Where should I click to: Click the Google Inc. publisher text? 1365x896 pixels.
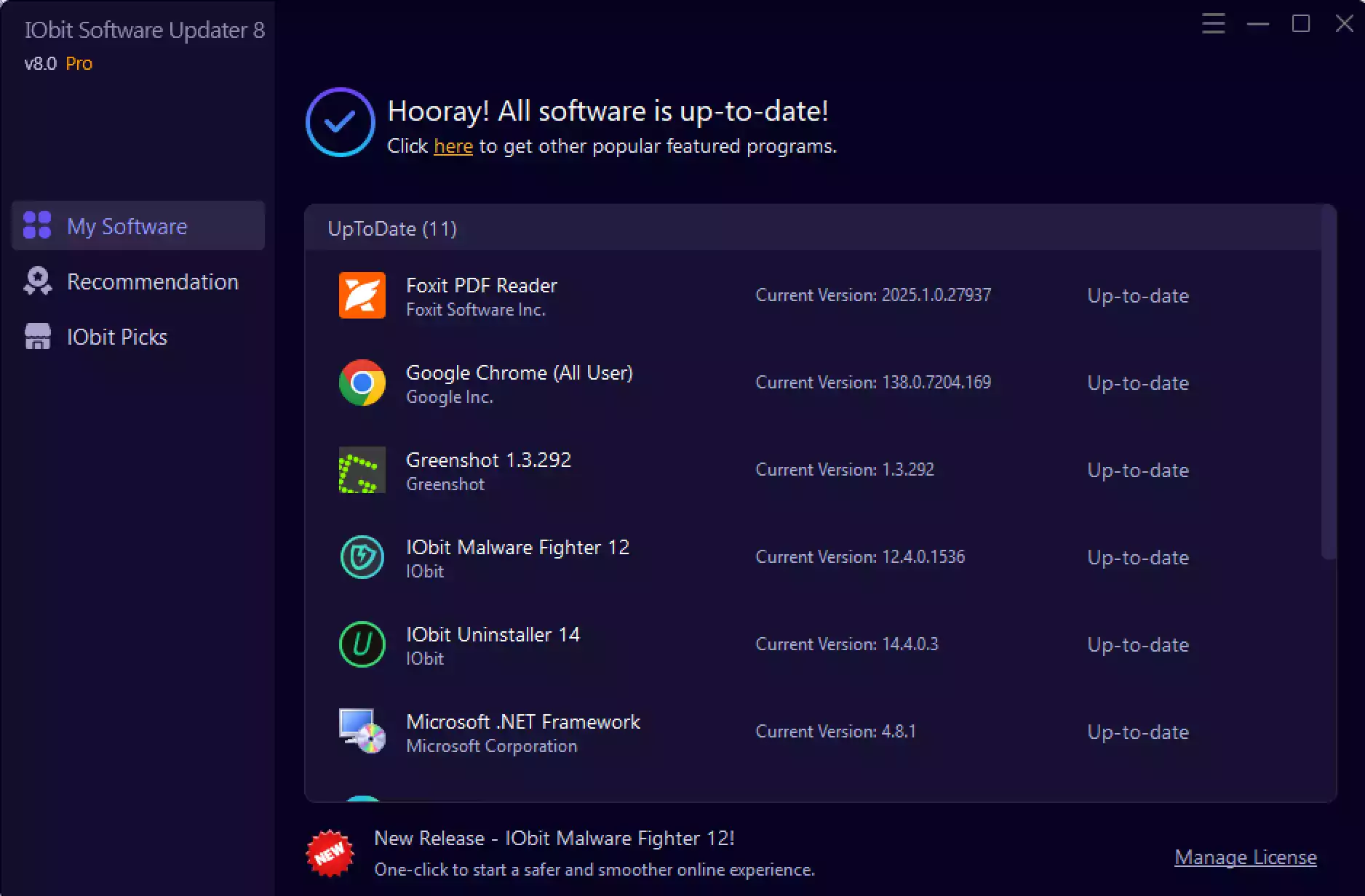(450, 397)
